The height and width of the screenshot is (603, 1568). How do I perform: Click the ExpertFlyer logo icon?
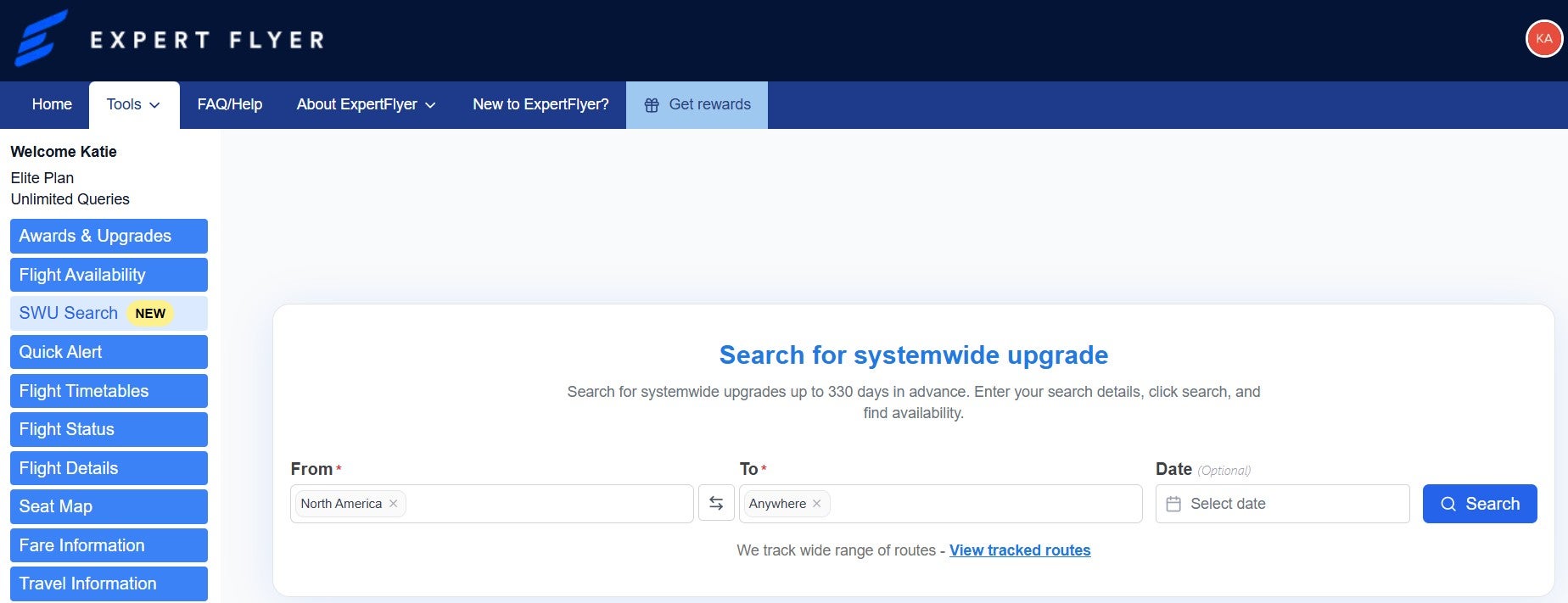point(41,39)
